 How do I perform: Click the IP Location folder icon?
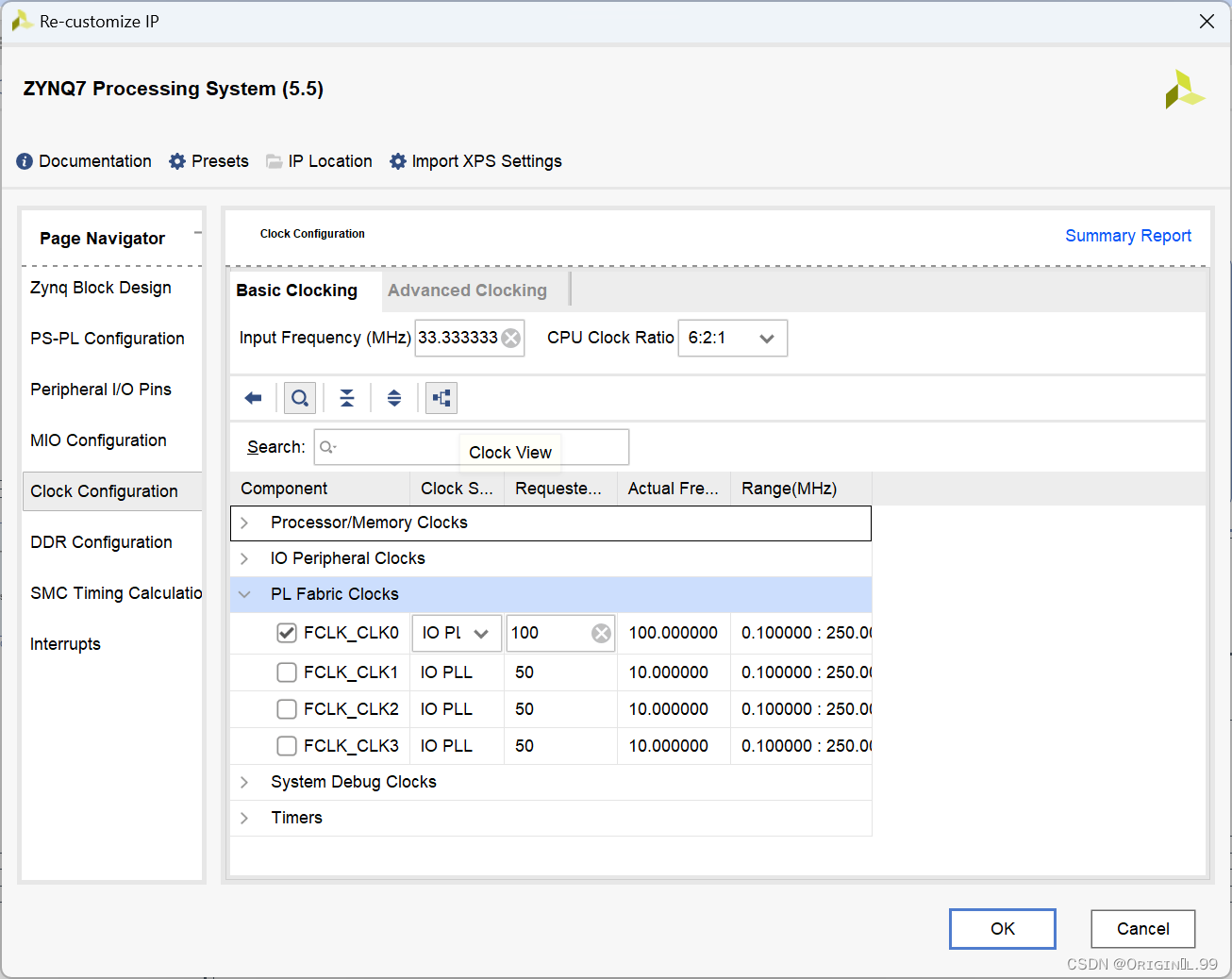click(275, 161)
